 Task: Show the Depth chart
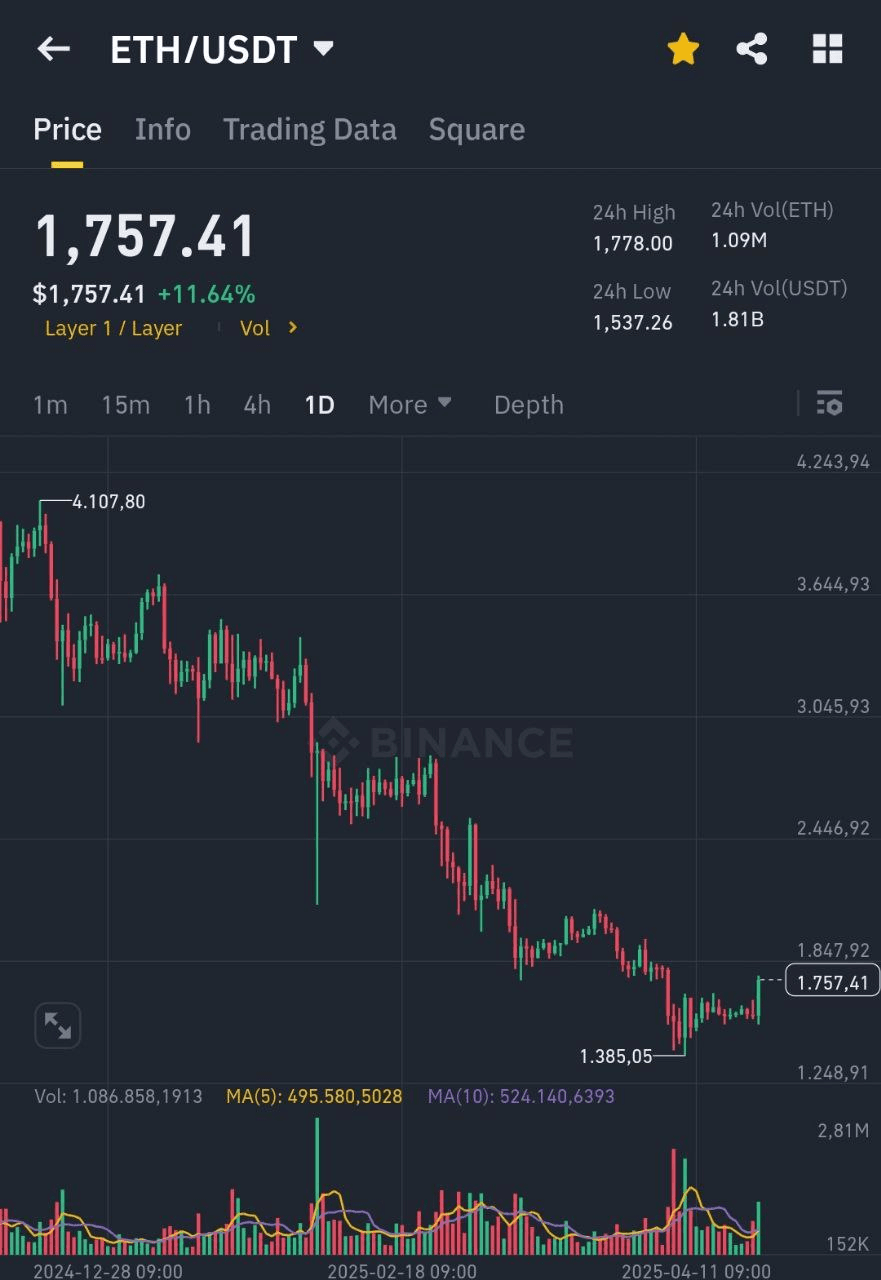tap(529, 405)
